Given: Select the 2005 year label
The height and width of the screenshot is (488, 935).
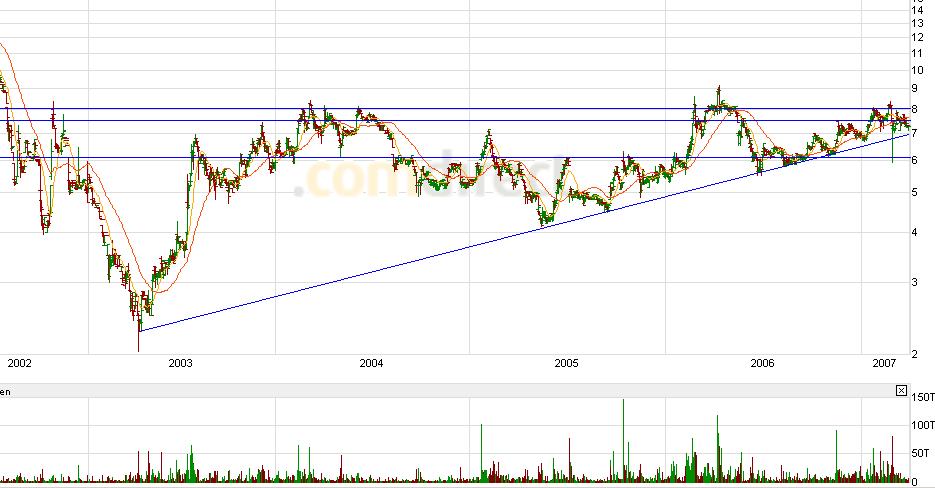Looking at the screenshot, I should pyautogui.click(x=566, y=363).
